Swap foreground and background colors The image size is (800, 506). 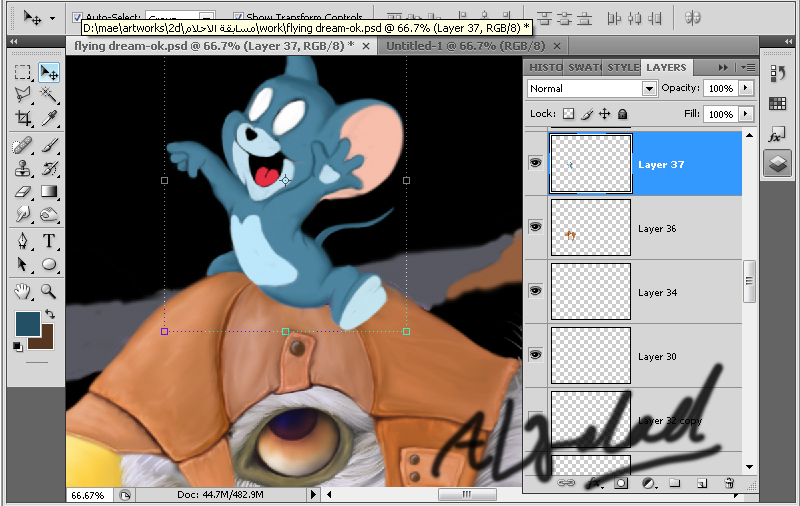(x=49, y=314)
